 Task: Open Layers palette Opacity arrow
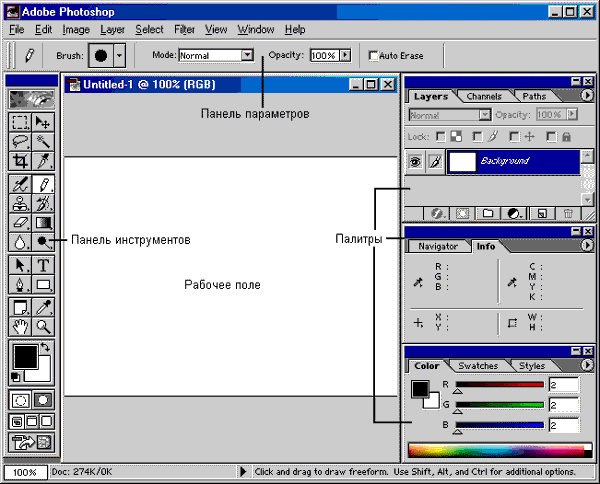click(572, 114)
